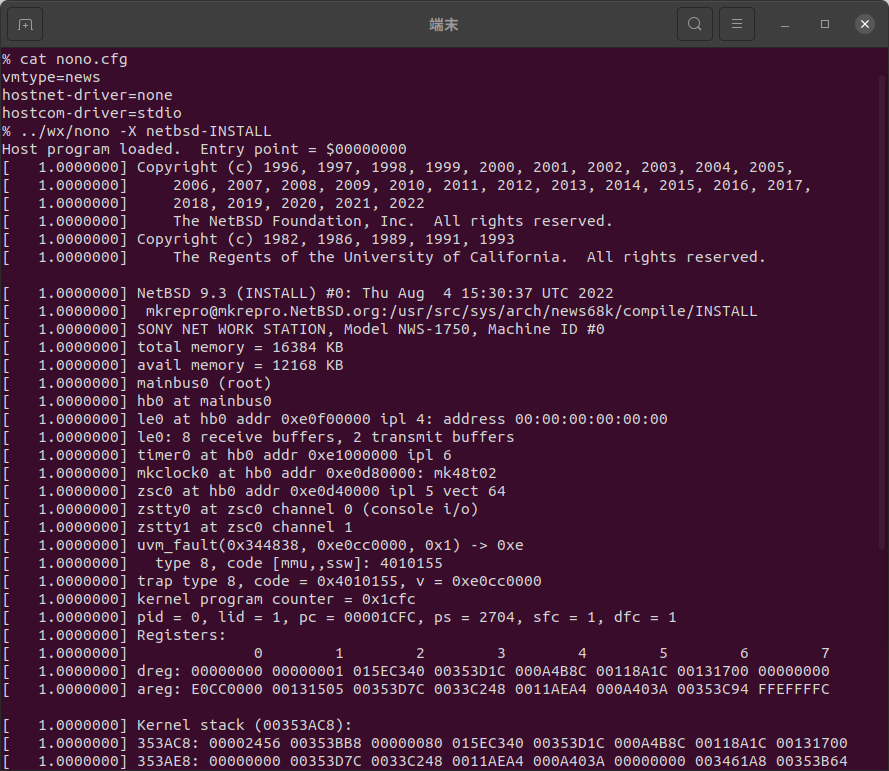Click the 'Registers:' line
889x771 pixels.
coord(114,635)
